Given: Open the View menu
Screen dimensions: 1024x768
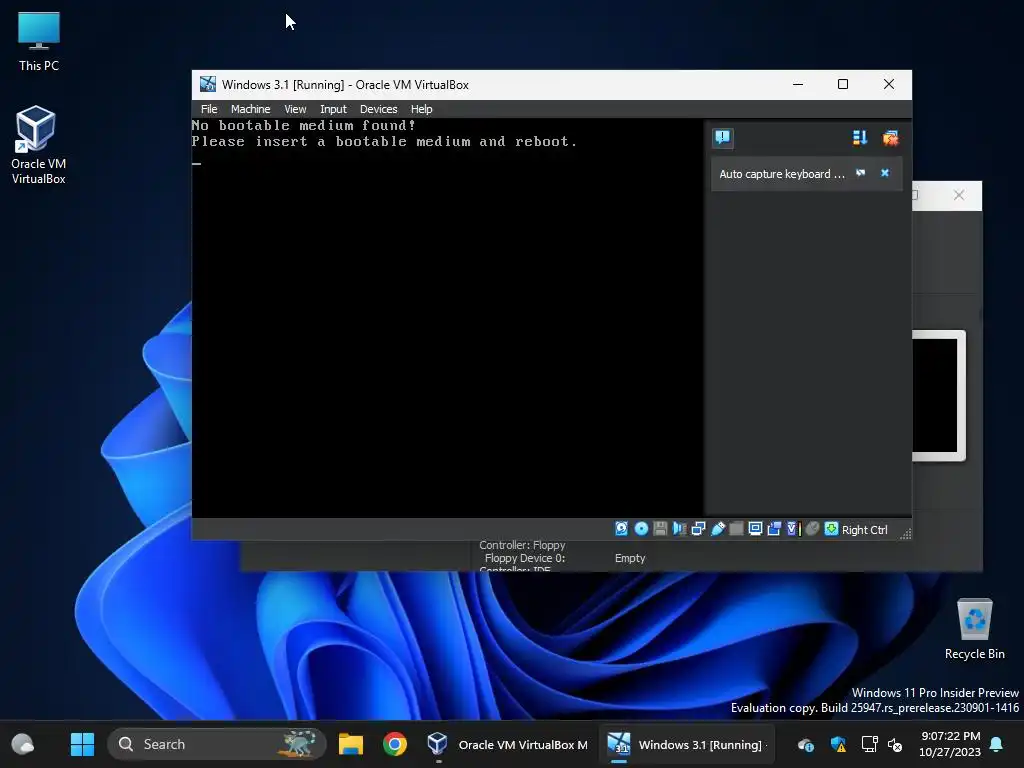Looking at the screenshot, I should click(295, 109).
